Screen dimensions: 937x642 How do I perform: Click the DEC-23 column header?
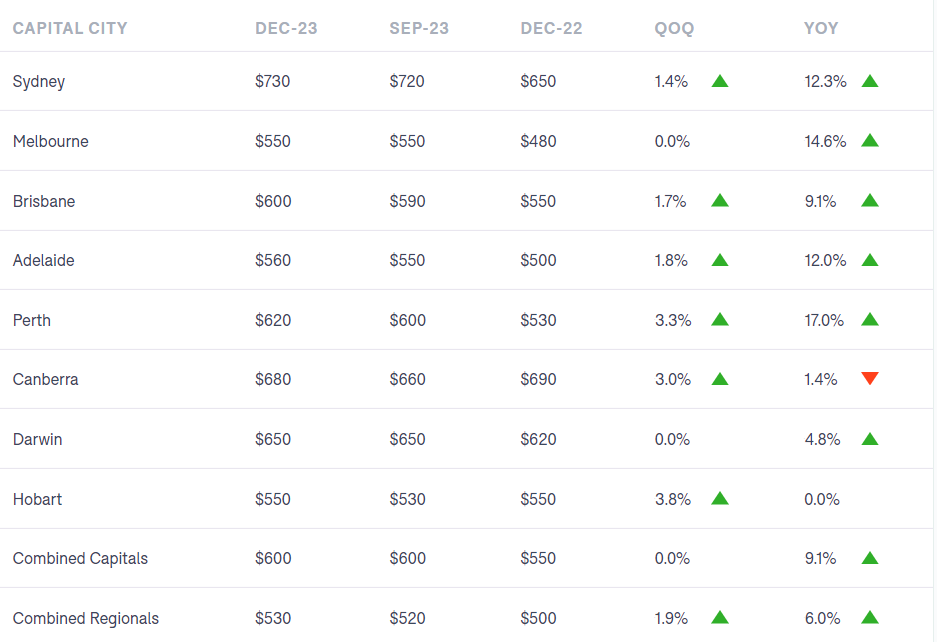[286, 28]
